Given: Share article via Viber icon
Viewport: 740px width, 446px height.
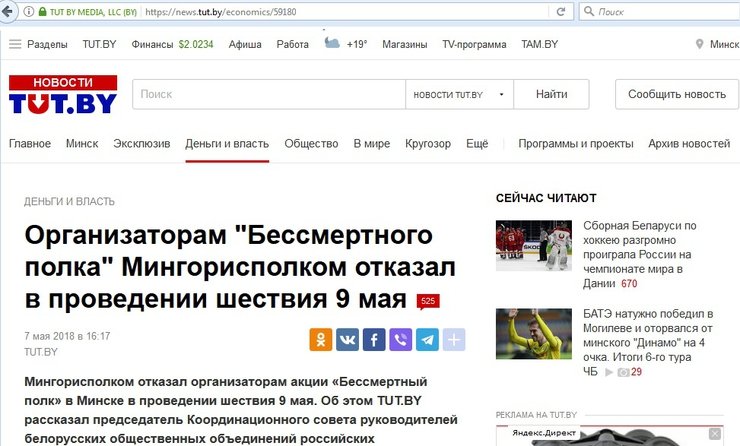Looking at the screenshot, I should coord(400,339).
